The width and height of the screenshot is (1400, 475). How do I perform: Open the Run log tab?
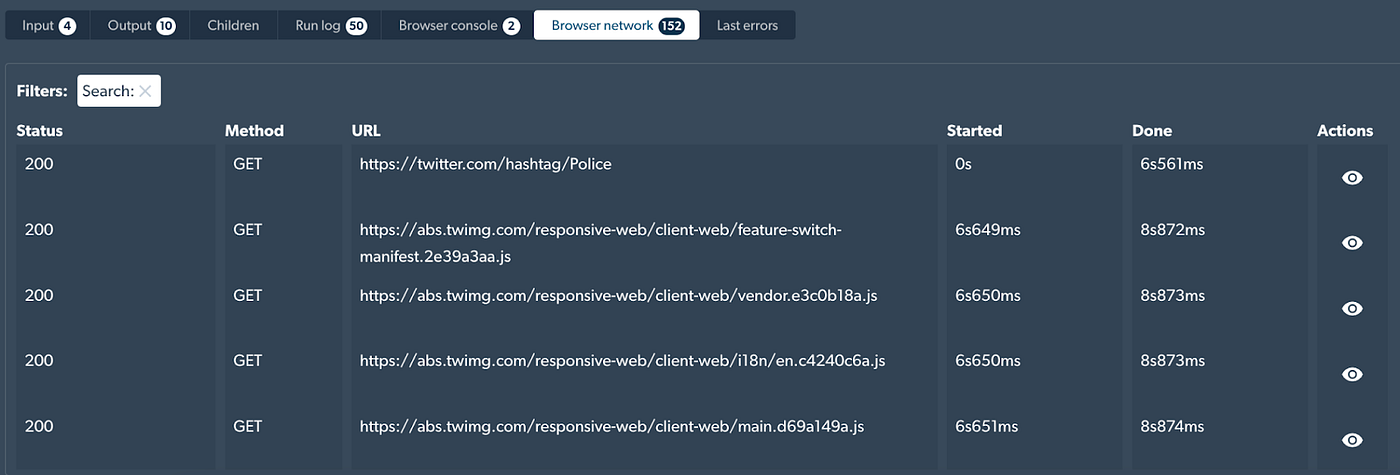(x=331, y=26)
